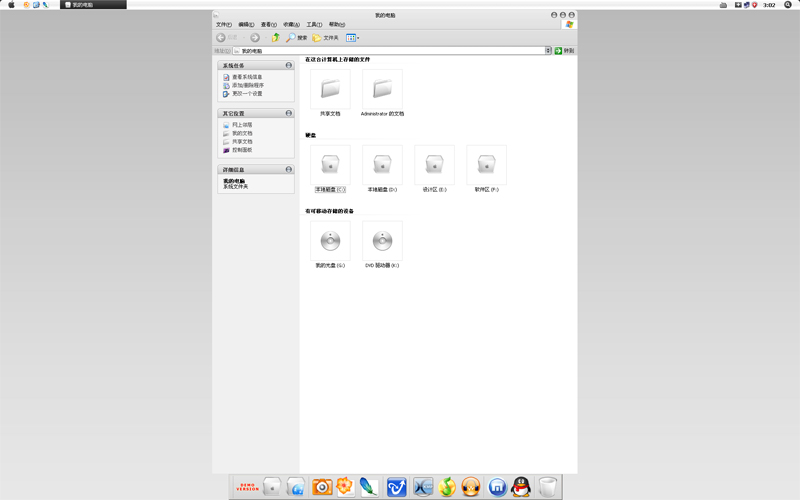Open the 共享文档 shared documents folder
Viewport: 800px width, 500px height.
click(x=330, y=90)
